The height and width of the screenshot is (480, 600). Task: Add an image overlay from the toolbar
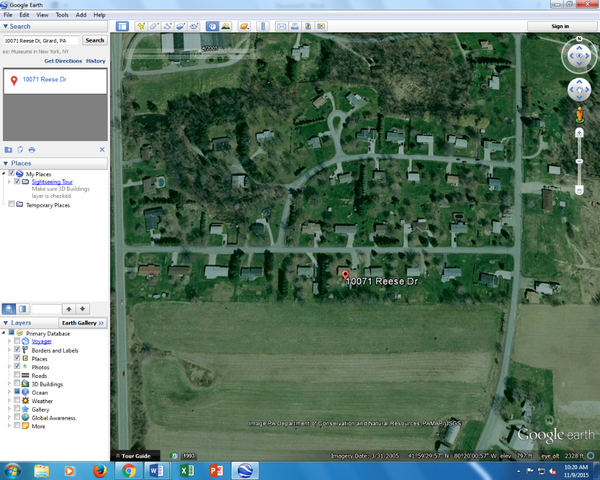(x=181, y=26)
